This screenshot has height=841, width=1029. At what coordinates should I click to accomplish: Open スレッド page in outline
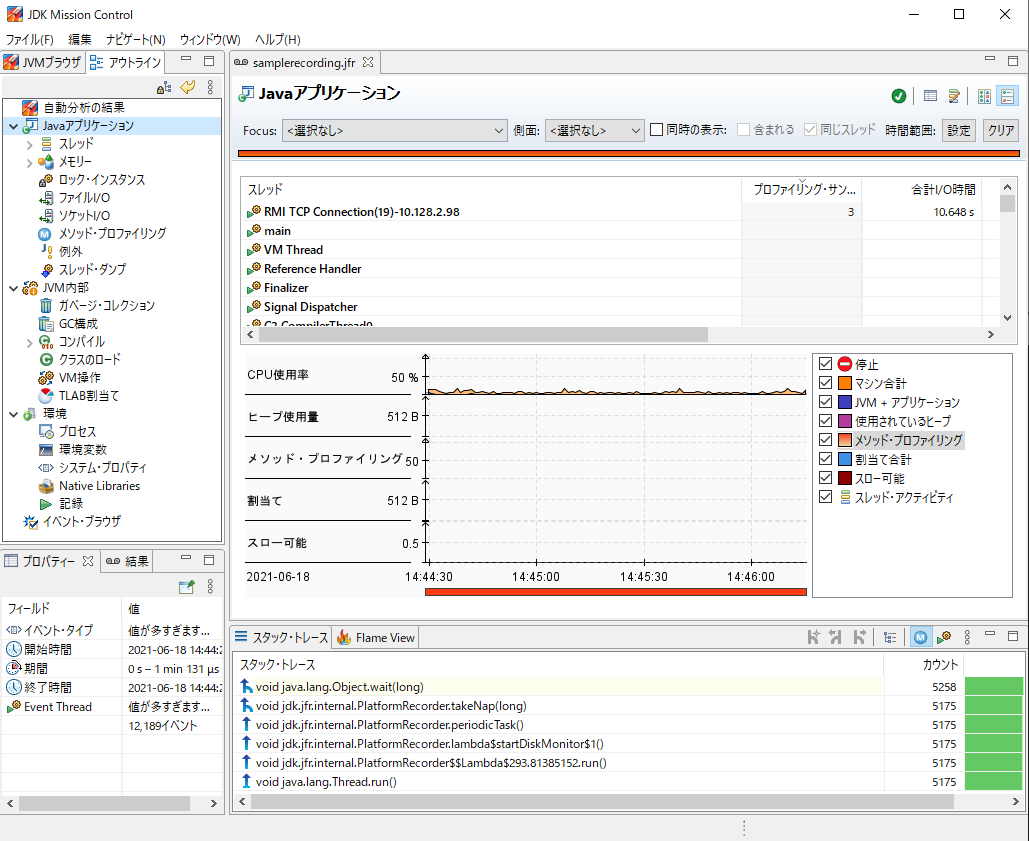[76, 144]
